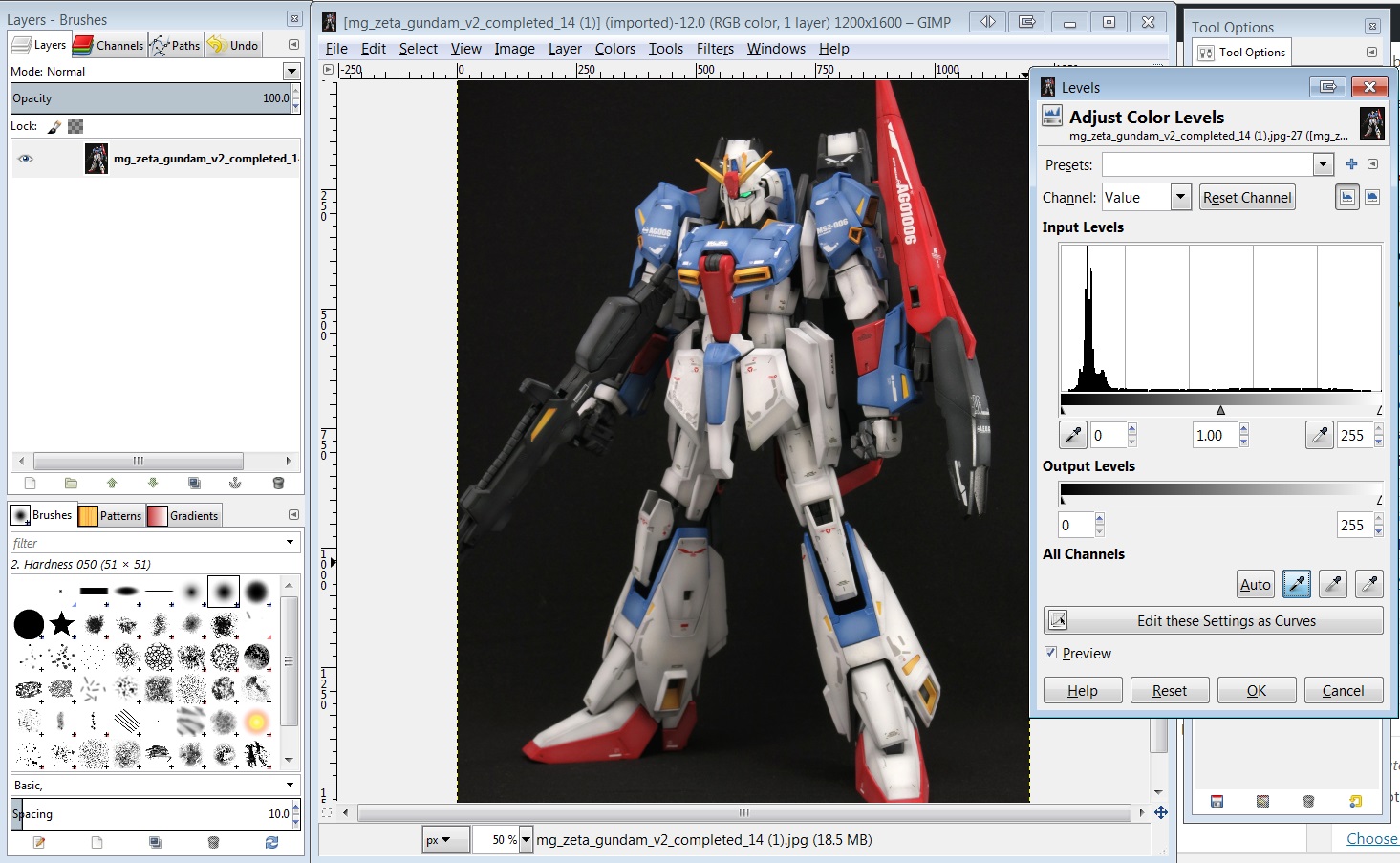
Task: Switch to the Patterns tab
Action: [x=110, y=515]
